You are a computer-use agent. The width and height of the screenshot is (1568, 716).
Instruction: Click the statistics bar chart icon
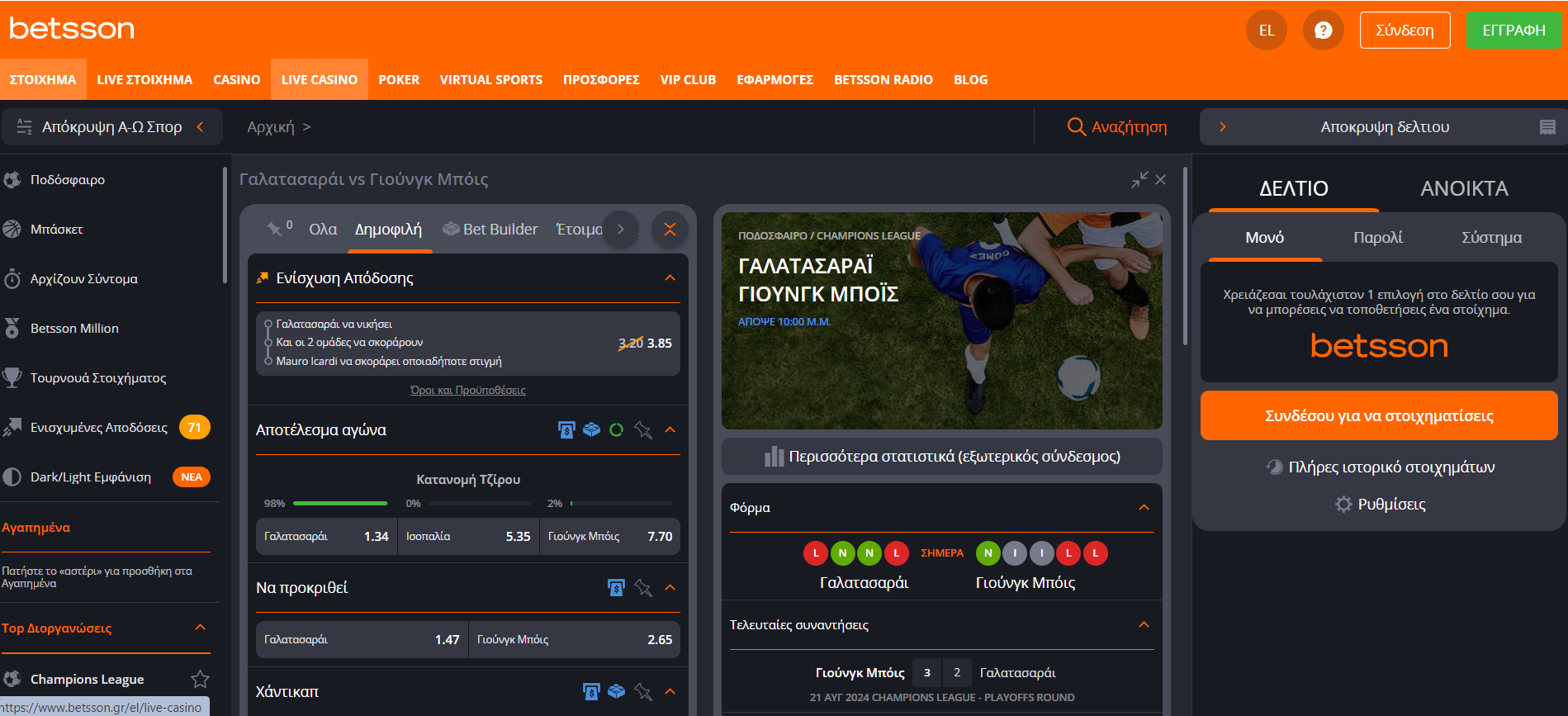(x=774, y=456)
